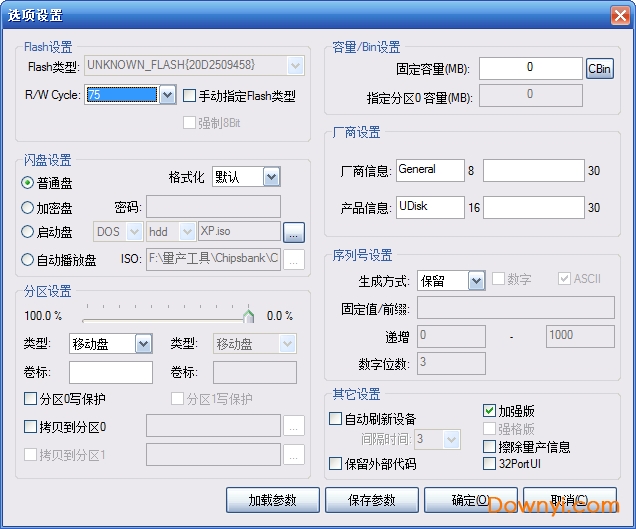Open the 生成方式 dropdown
636x529 pixels.
tap(477, 281)
